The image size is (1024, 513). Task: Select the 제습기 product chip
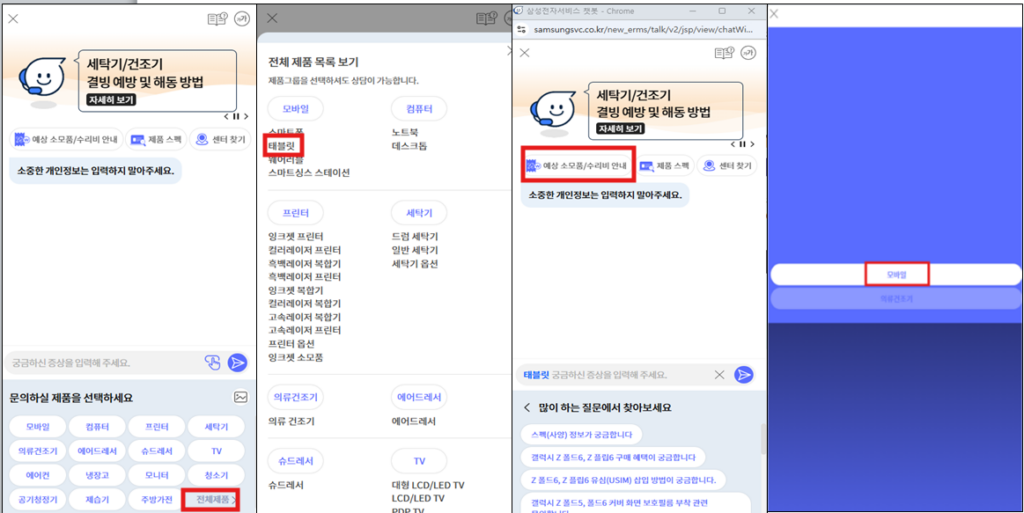click(x=97, y=500)
